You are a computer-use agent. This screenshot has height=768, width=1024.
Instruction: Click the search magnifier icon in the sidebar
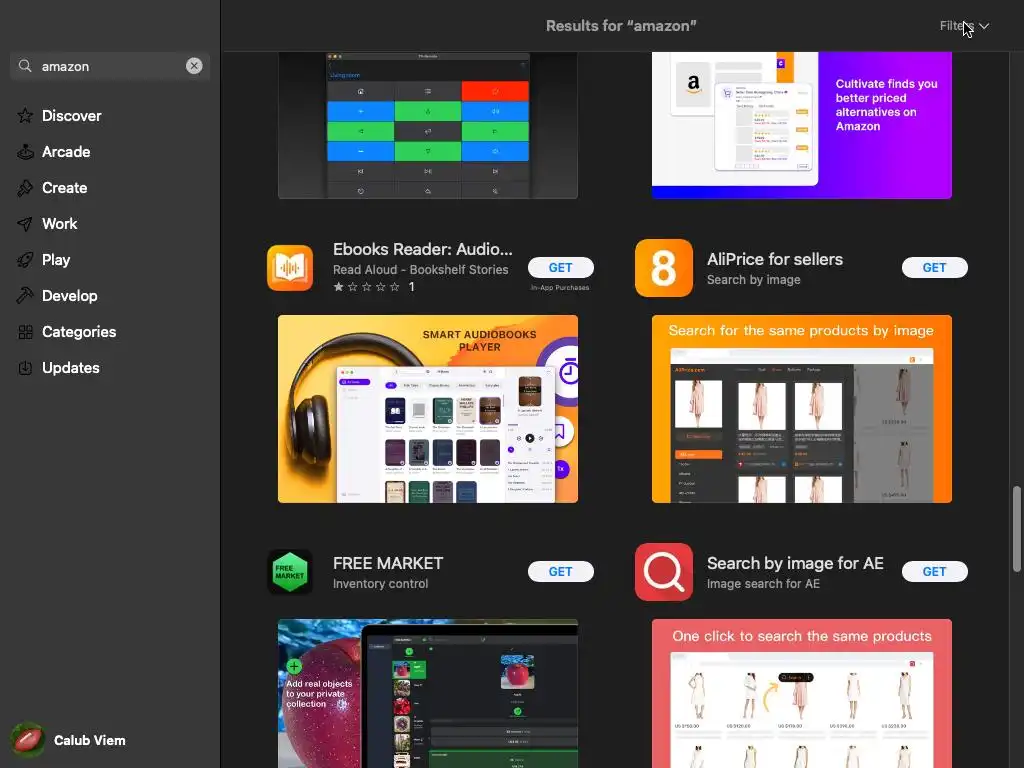(25, 66)
